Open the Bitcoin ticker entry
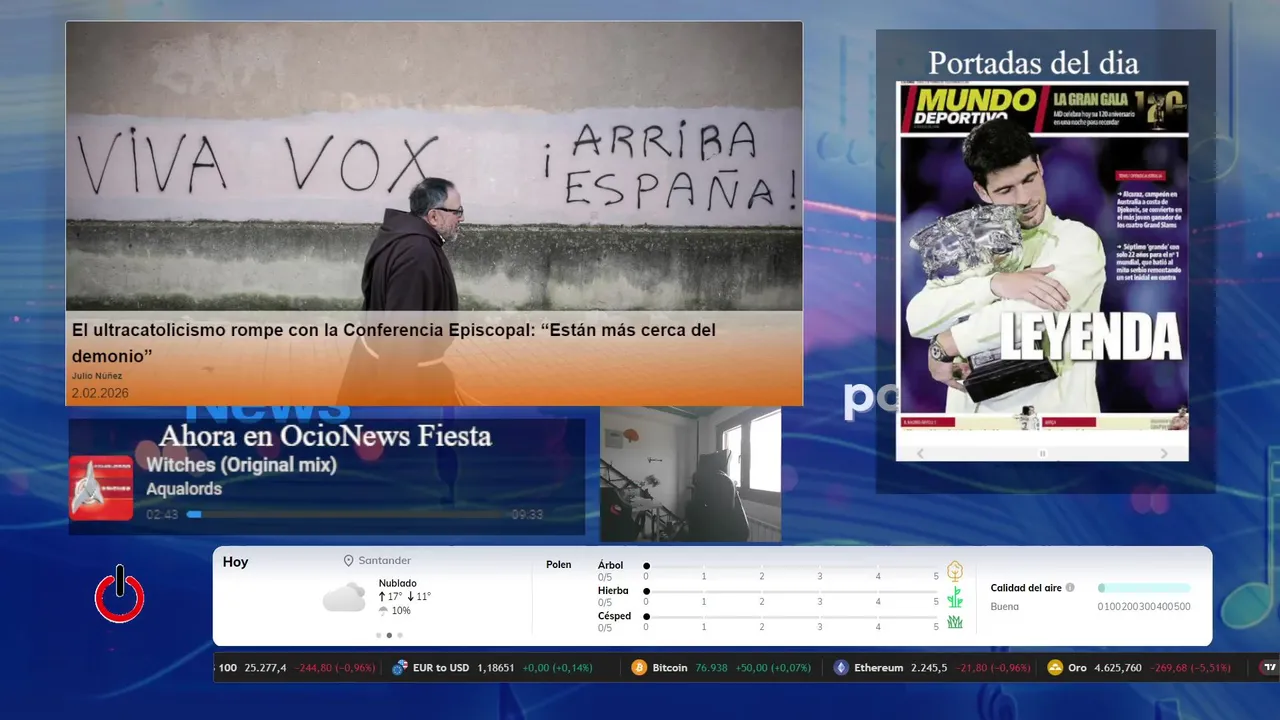Viewport: 1280px width, 720px height. click(x=721, y=667)
